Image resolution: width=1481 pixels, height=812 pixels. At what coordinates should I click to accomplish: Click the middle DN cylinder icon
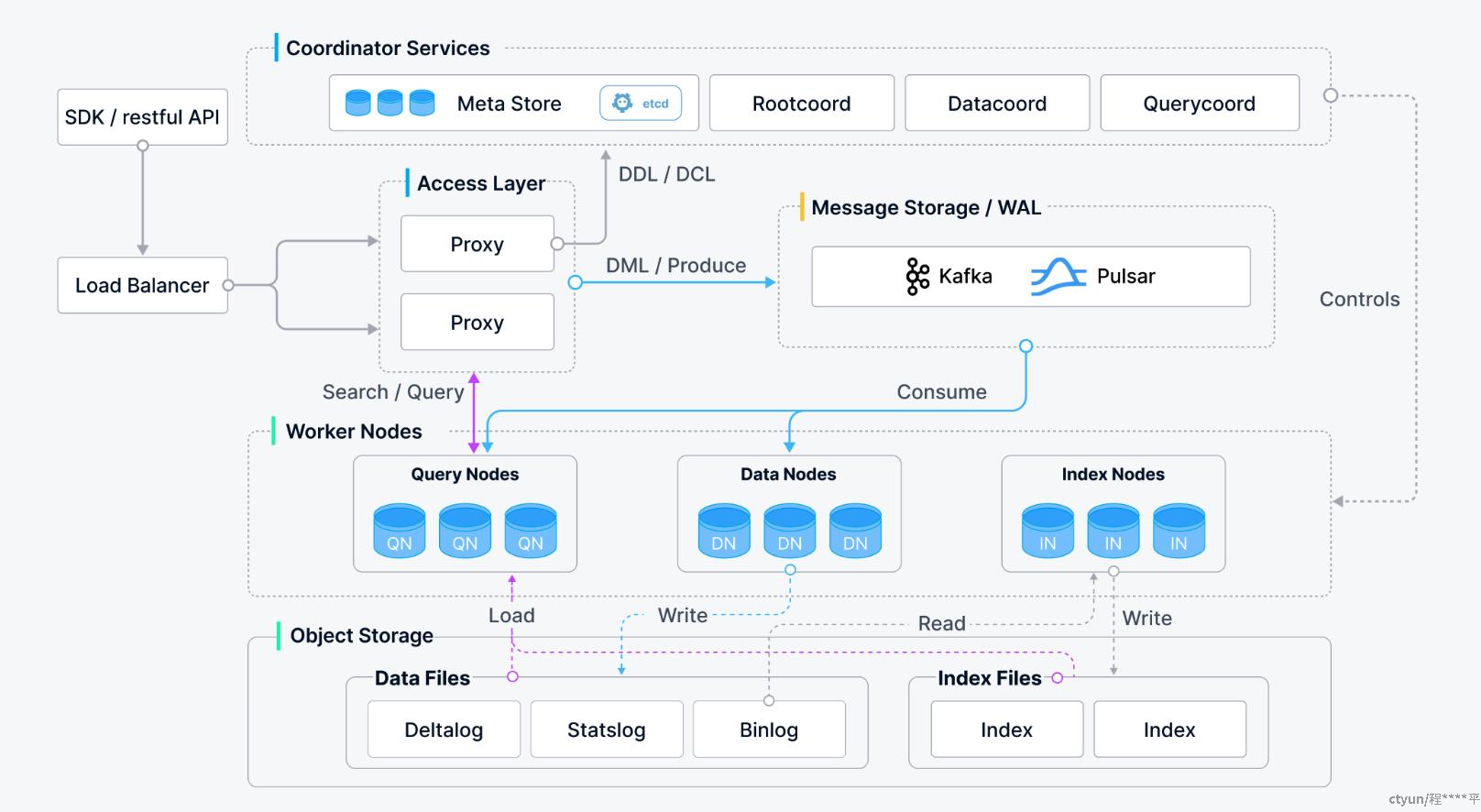790,531
